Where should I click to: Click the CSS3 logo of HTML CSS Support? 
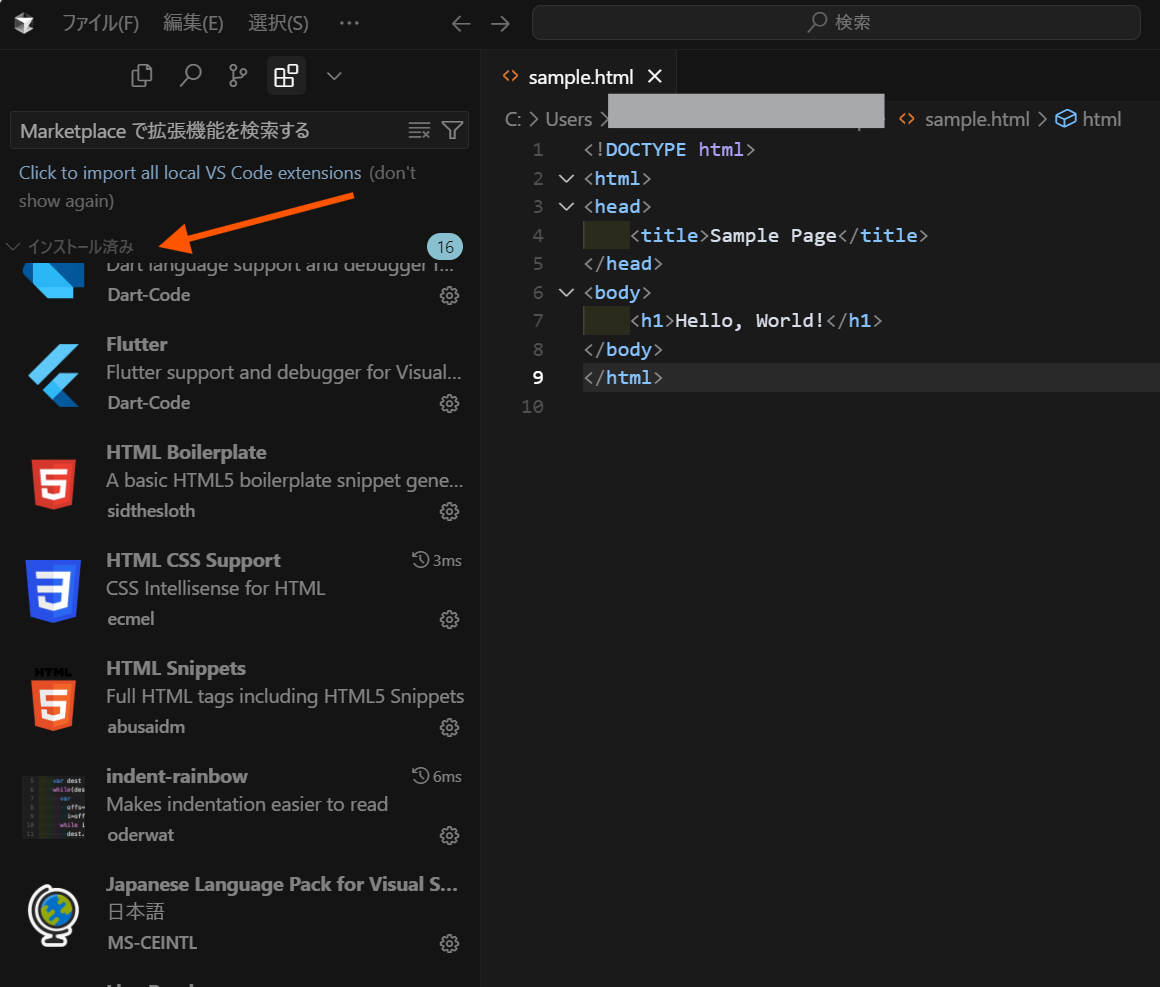[x=53, y=590]
